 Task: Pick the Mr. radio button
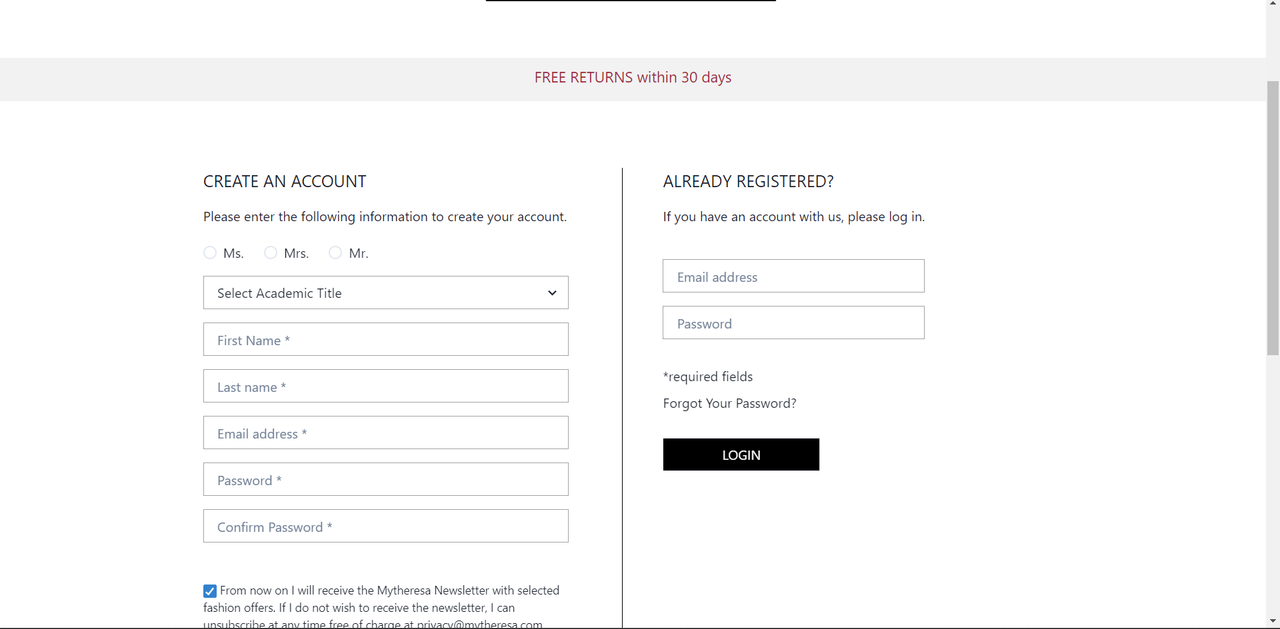335,253
